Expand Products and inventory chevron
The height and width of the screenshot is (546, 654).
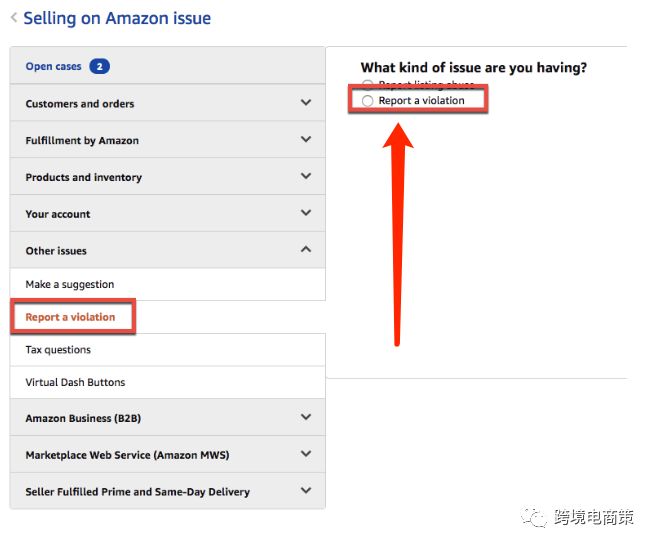pos(306,177)
